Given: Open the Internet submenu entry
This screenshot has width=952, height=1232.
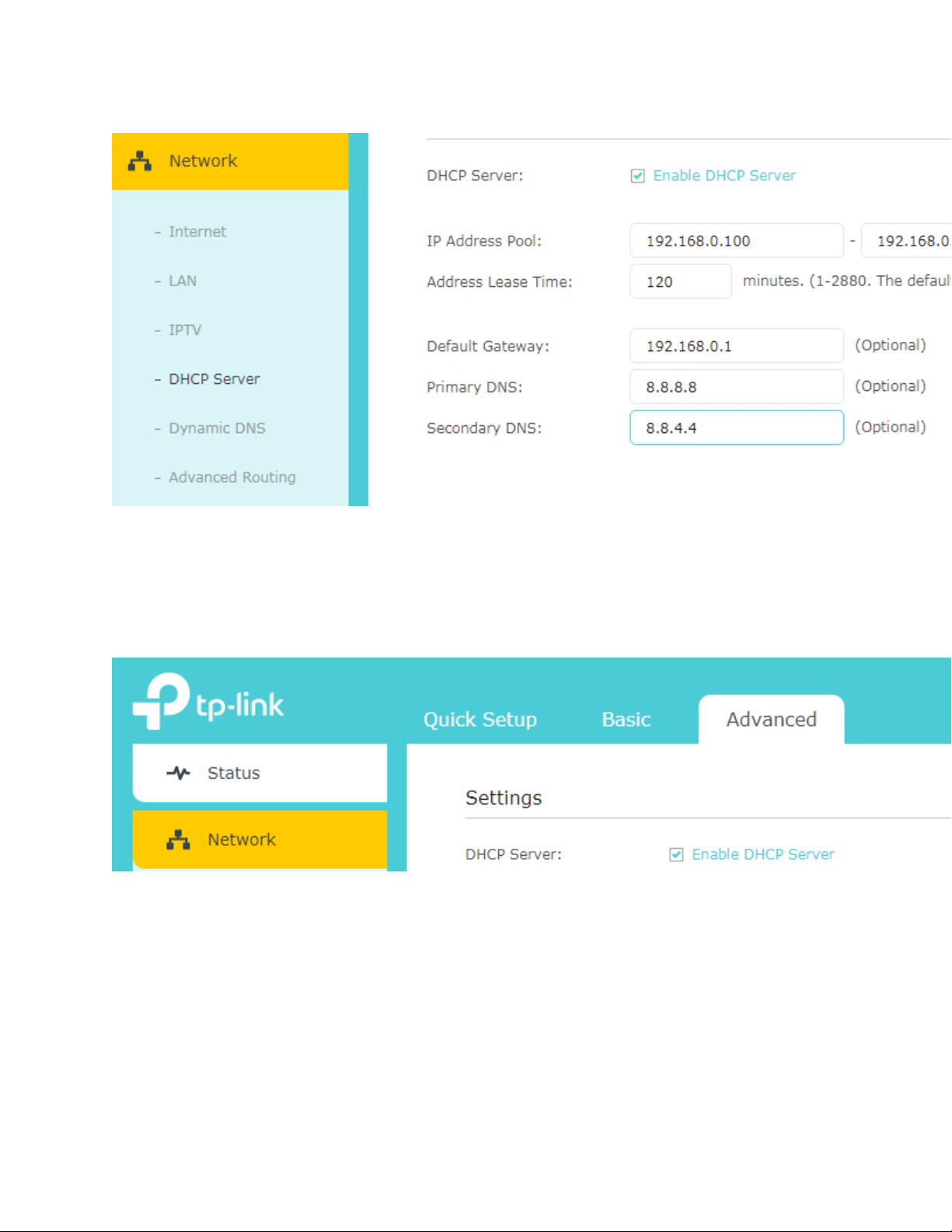Looking at the screenshot, I should click(197, 232).
